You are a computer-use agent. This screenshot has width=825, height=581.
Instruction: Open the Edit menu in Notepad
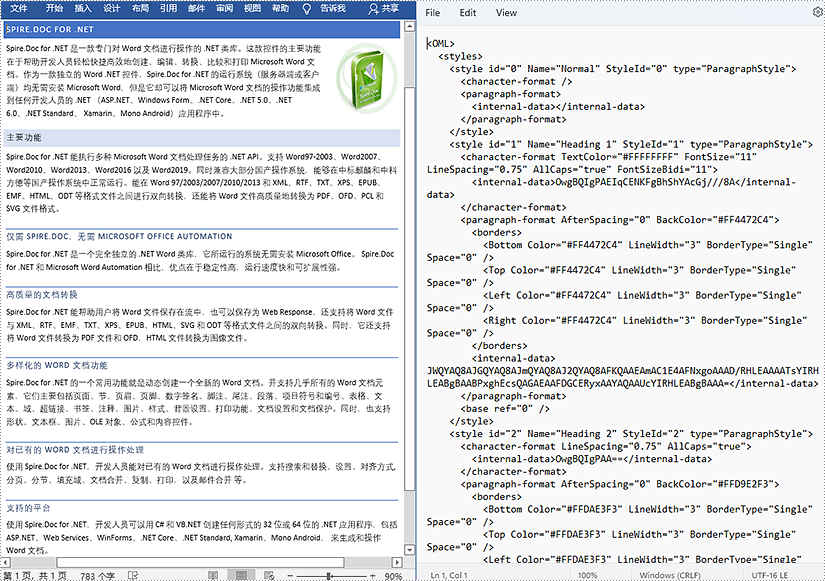467,13
